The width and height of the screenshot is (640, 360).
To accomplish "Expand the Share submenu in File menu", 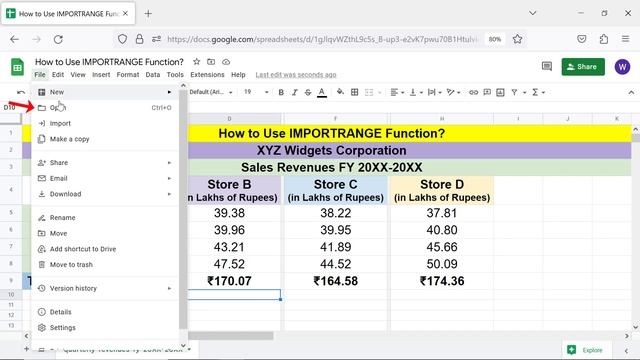I will (x=105, y=162).
